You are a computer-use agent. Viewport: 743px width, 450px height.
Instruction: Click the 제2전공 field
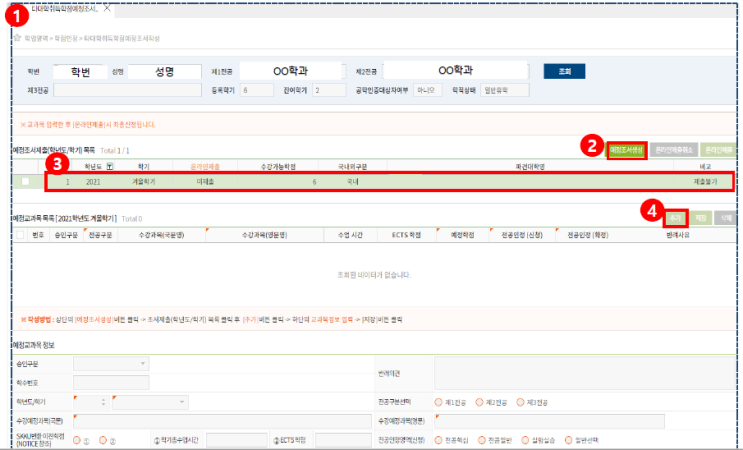click(455, 71)
